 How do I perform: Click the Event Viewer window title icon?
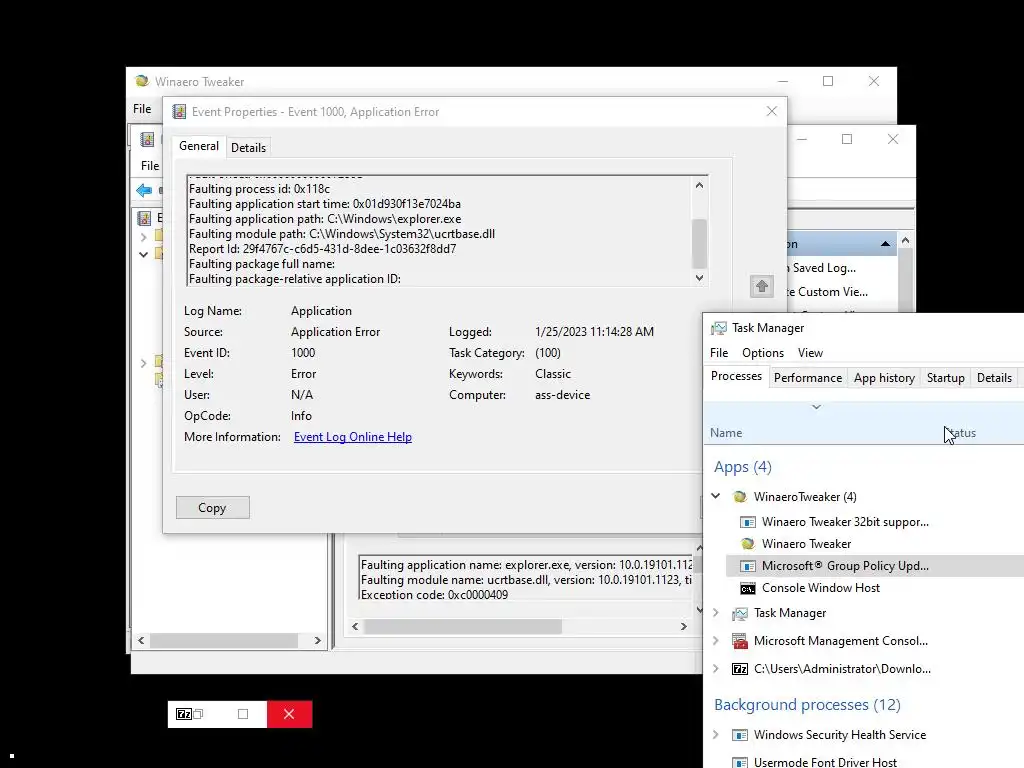coord(148,139)
